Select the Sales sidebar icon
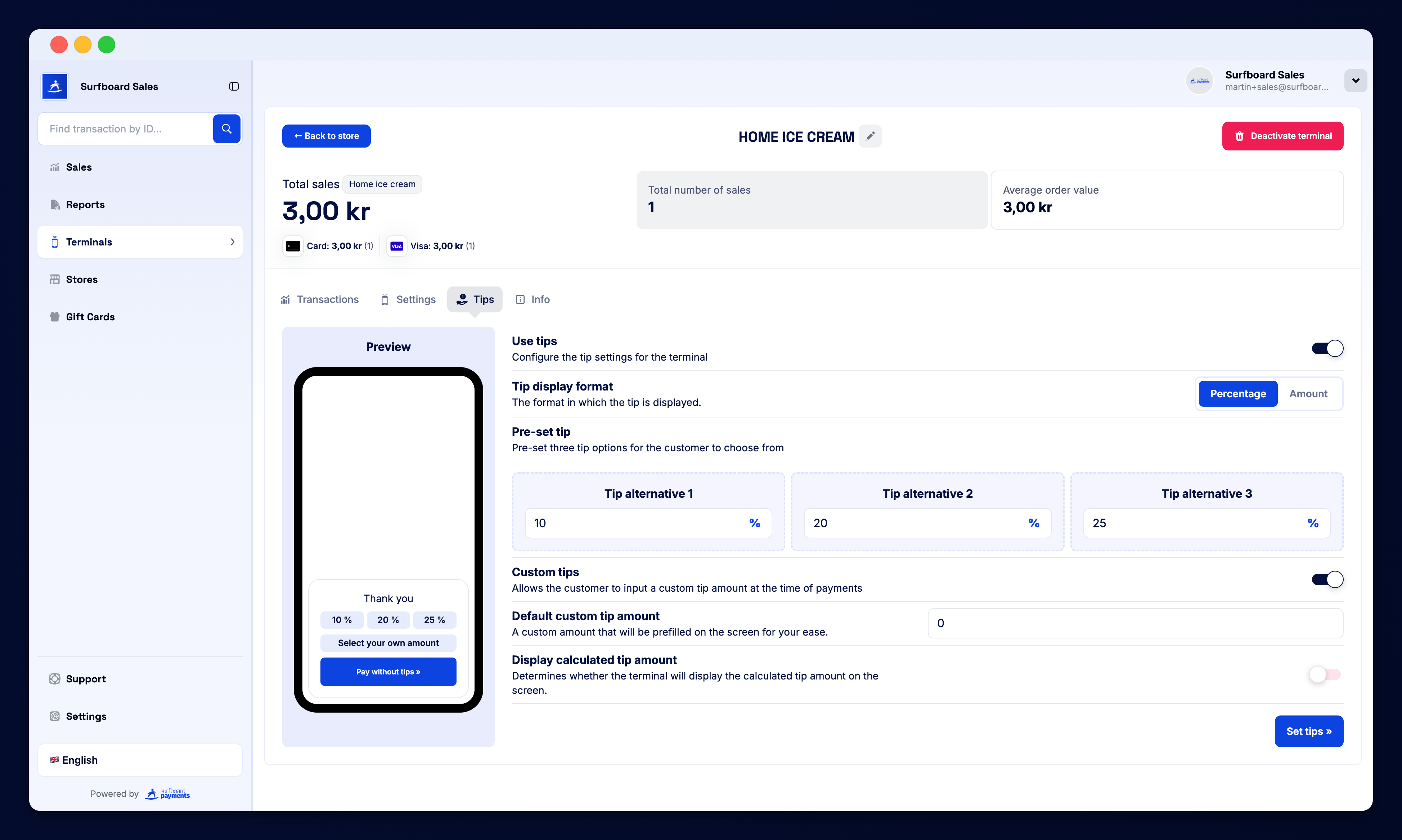This screenshot has height=840, width=1402. [x=54, y=167]
